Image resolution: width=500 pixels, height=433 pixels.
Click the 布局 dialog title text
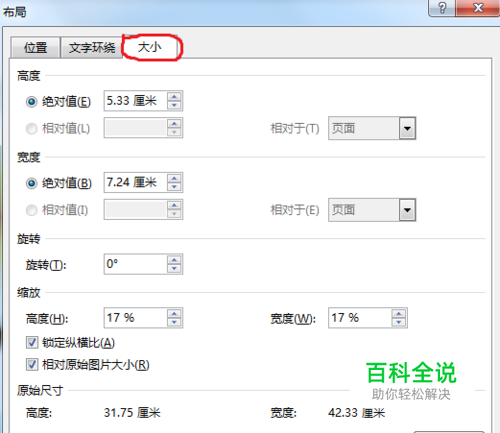(x=15, y=12)
